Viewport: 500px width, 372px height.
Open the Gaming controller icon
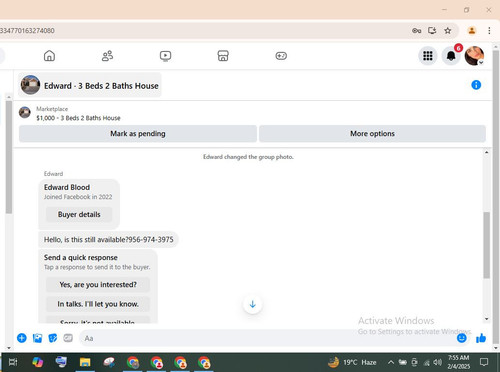pos(281,56)
